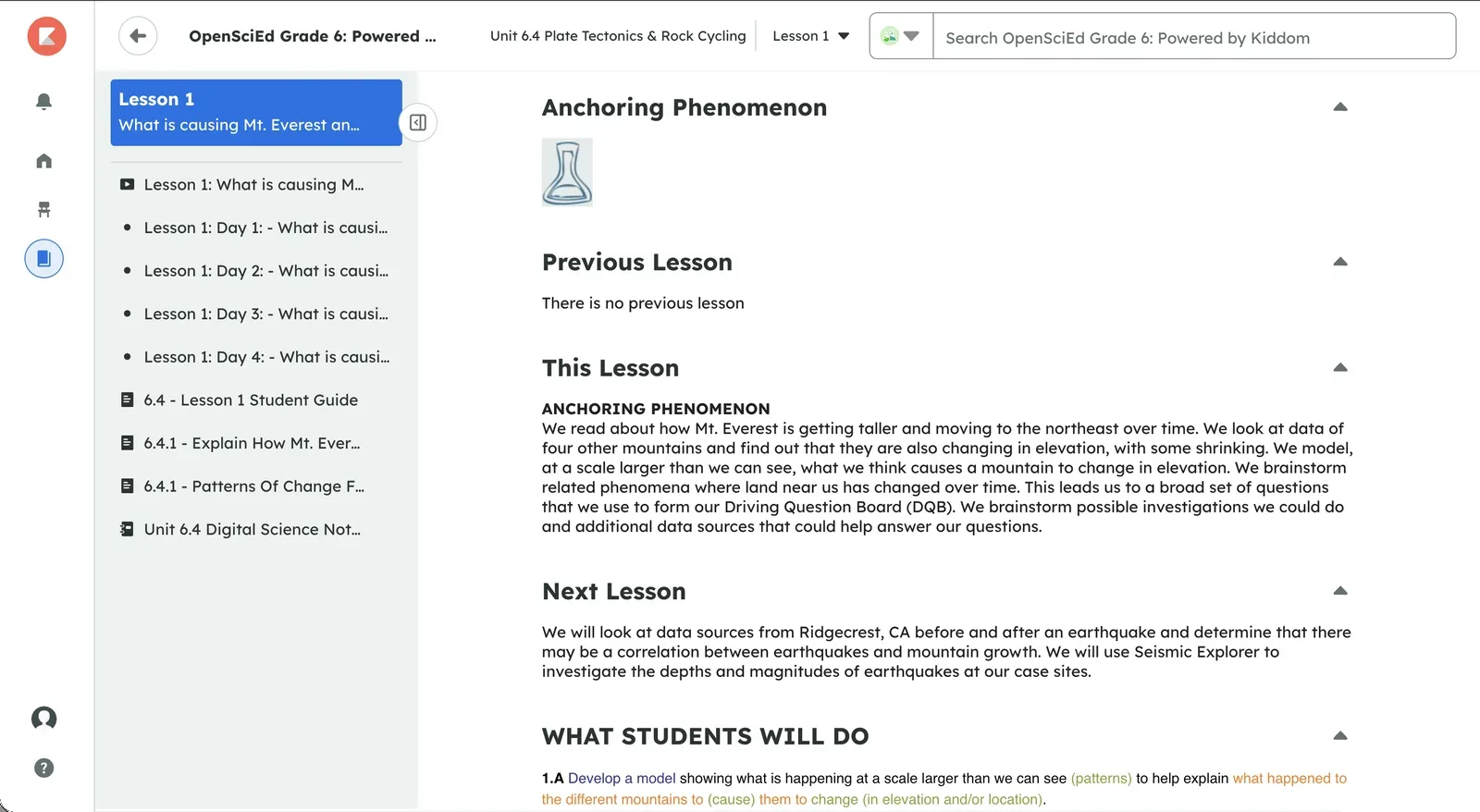Viewport: 1480px width, 812px height.
Task: Open the search filter dropdown
Action: tap(901, 36)
